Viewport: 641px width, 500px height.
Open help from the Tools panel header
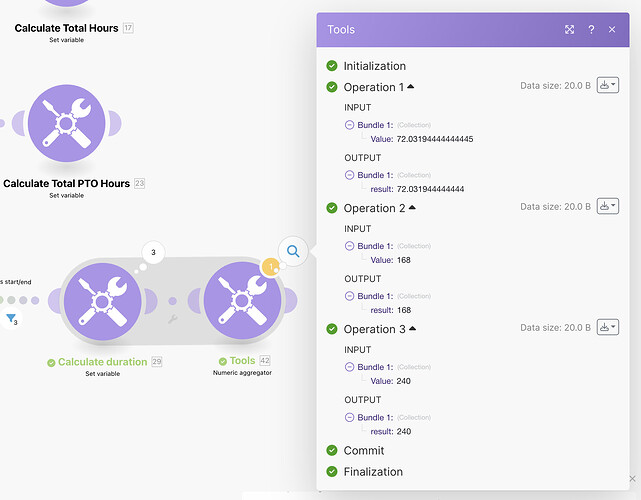(591, 30)
